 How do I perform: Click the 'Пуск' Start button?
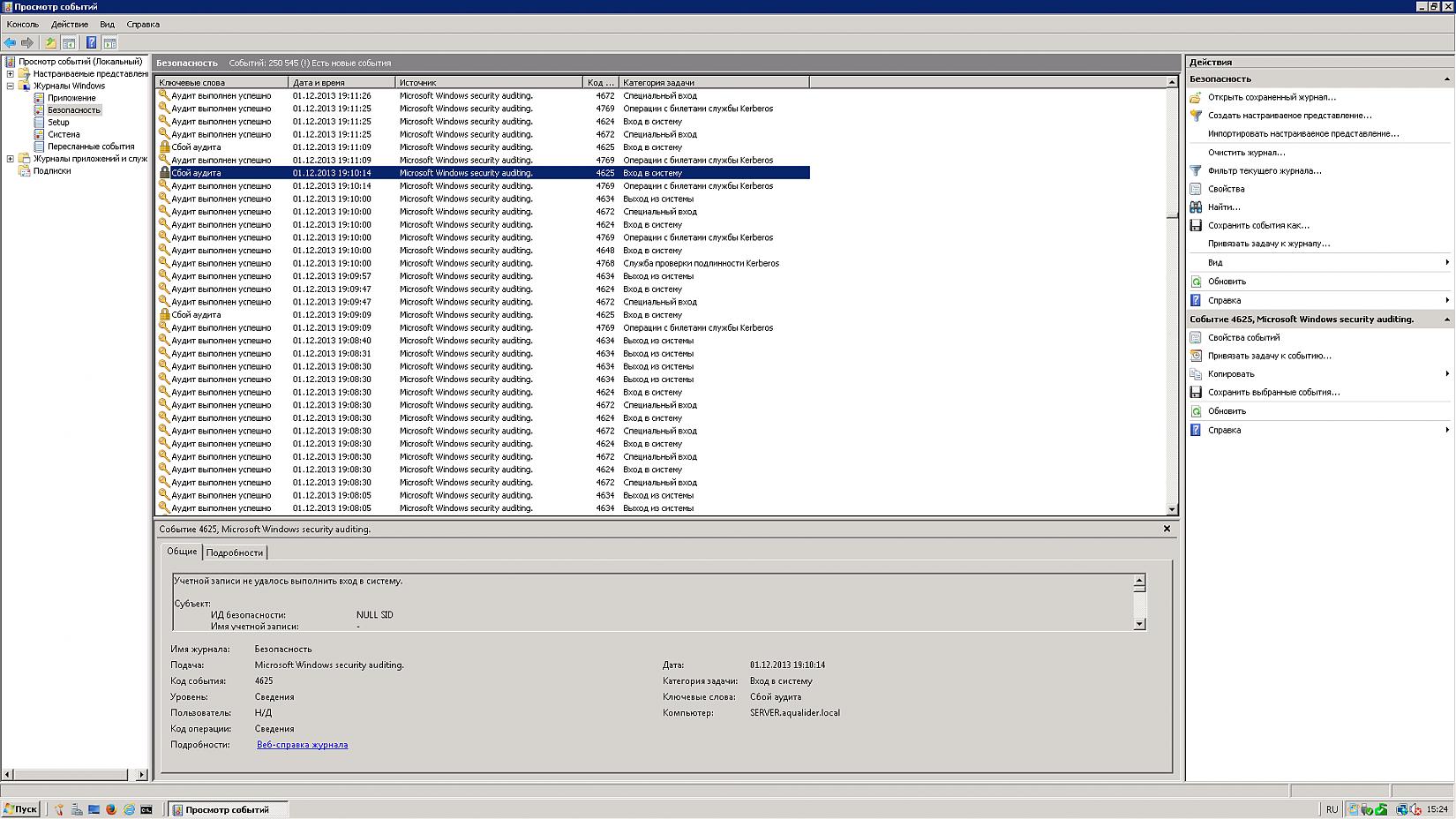tap(21, 809)
